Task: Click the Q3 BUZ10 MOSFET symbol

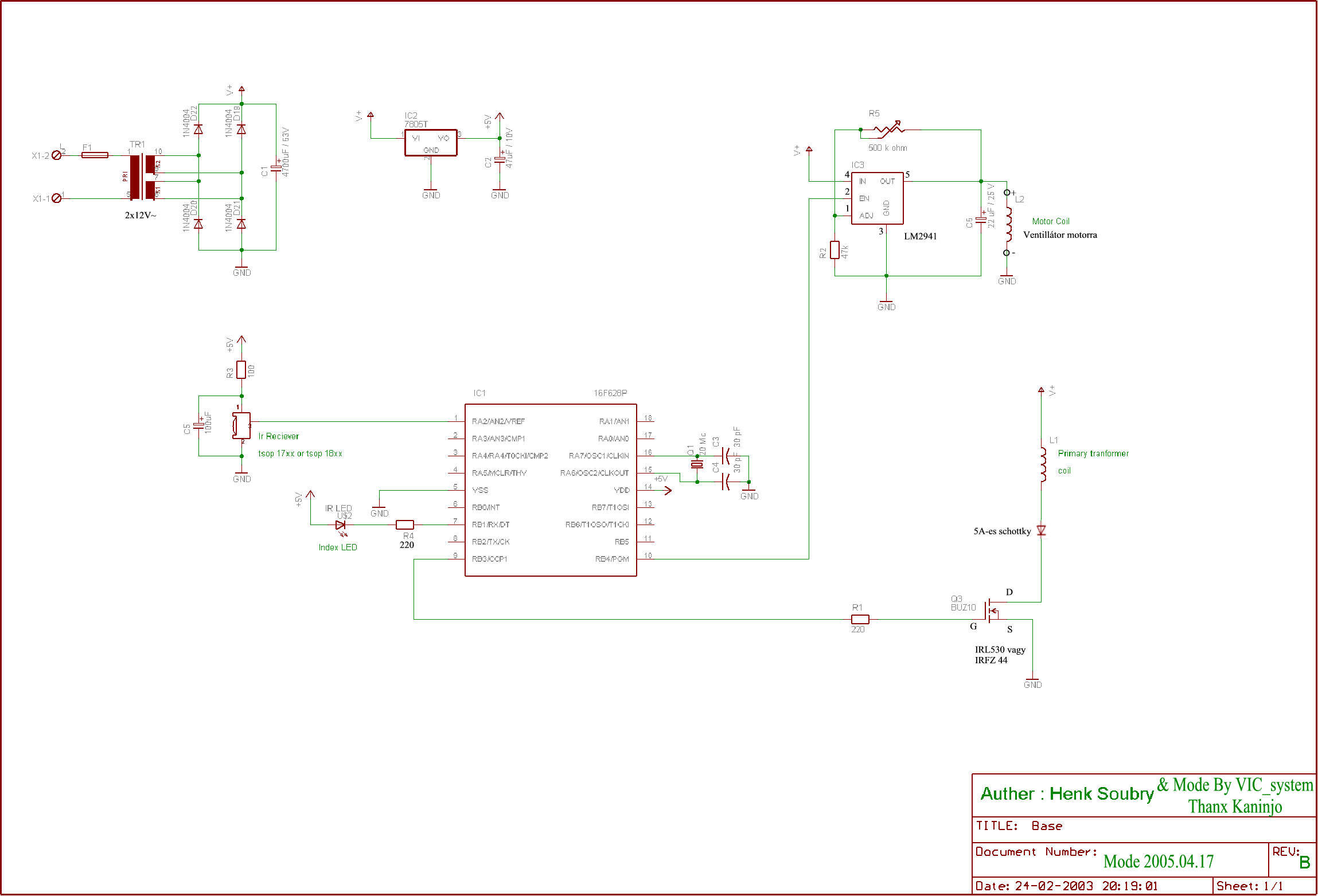Action: click(x=991, y=612)
